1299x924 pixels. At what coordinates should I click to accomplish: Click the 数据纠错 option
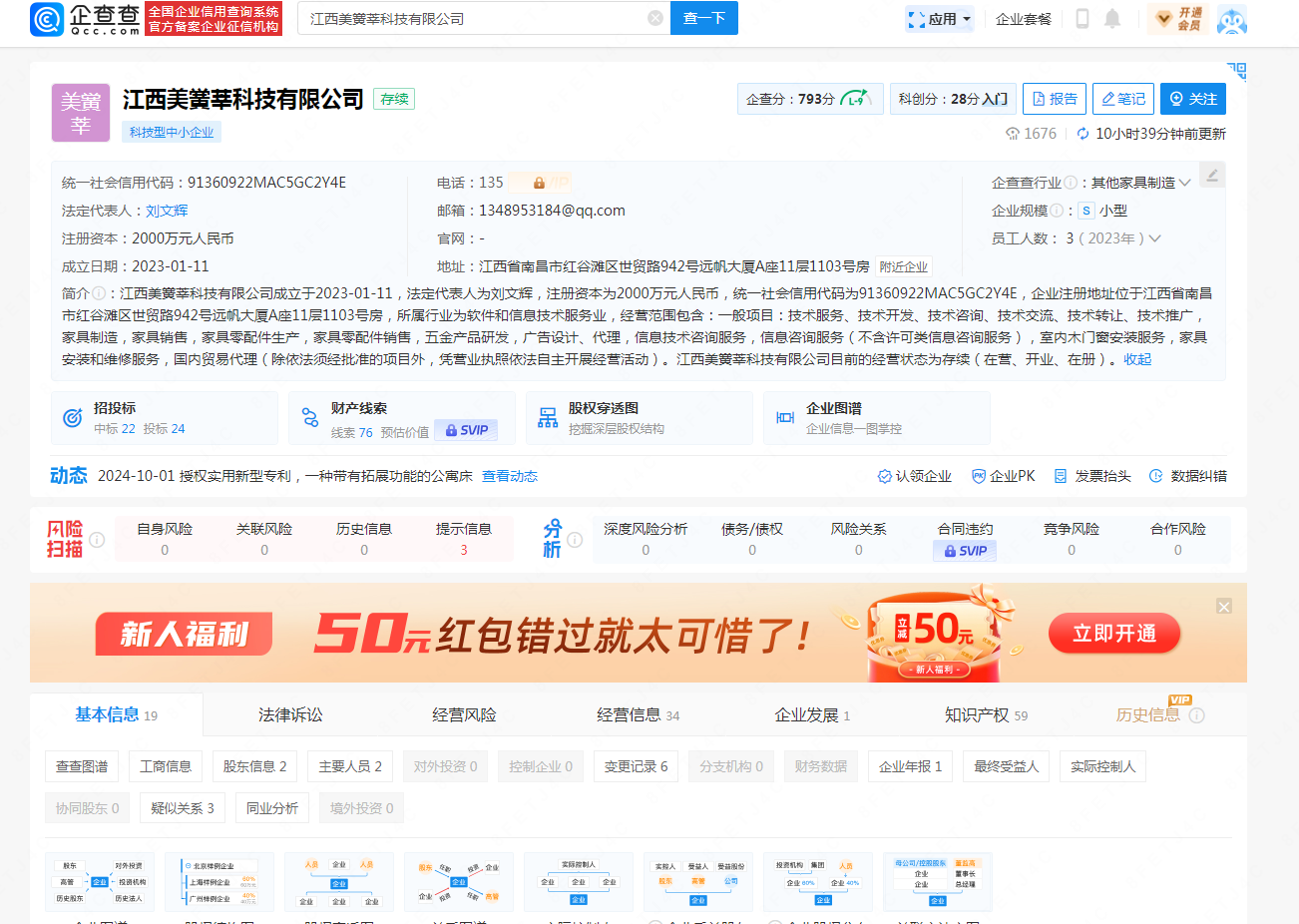click(x=1187, y=477)
